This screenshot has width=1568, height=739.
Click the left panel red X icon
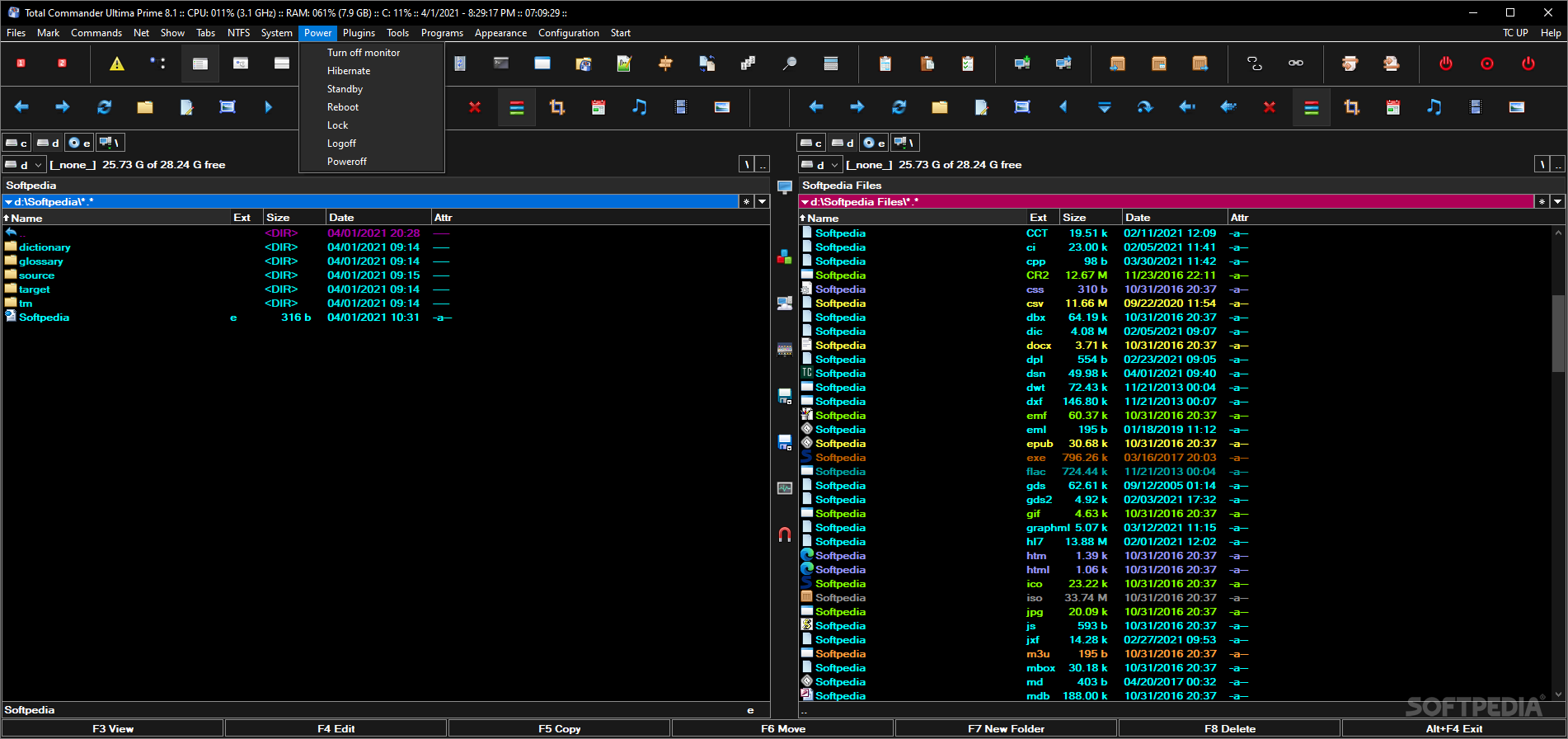tap(475, 107)
